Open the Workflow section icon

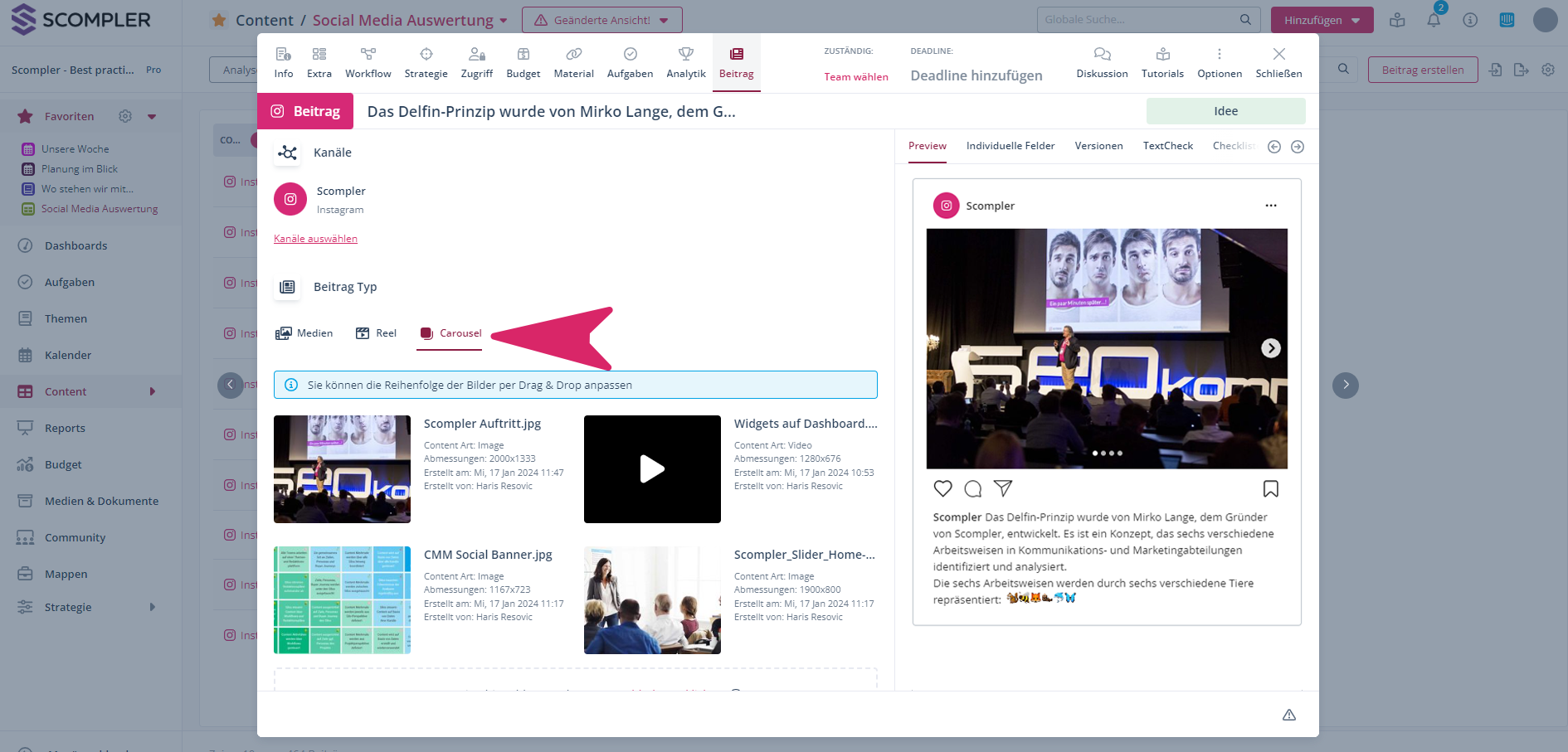(x=368, y=55)
